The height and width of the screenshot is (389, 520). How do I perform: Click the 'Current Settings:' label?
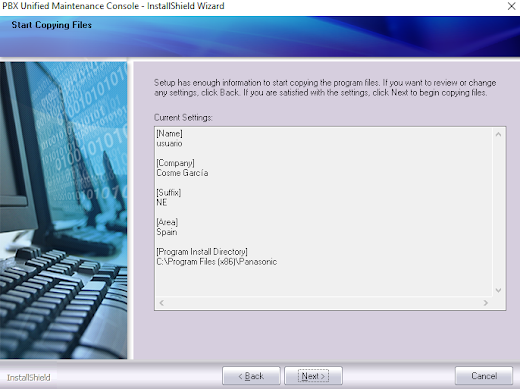coord(183,118)
